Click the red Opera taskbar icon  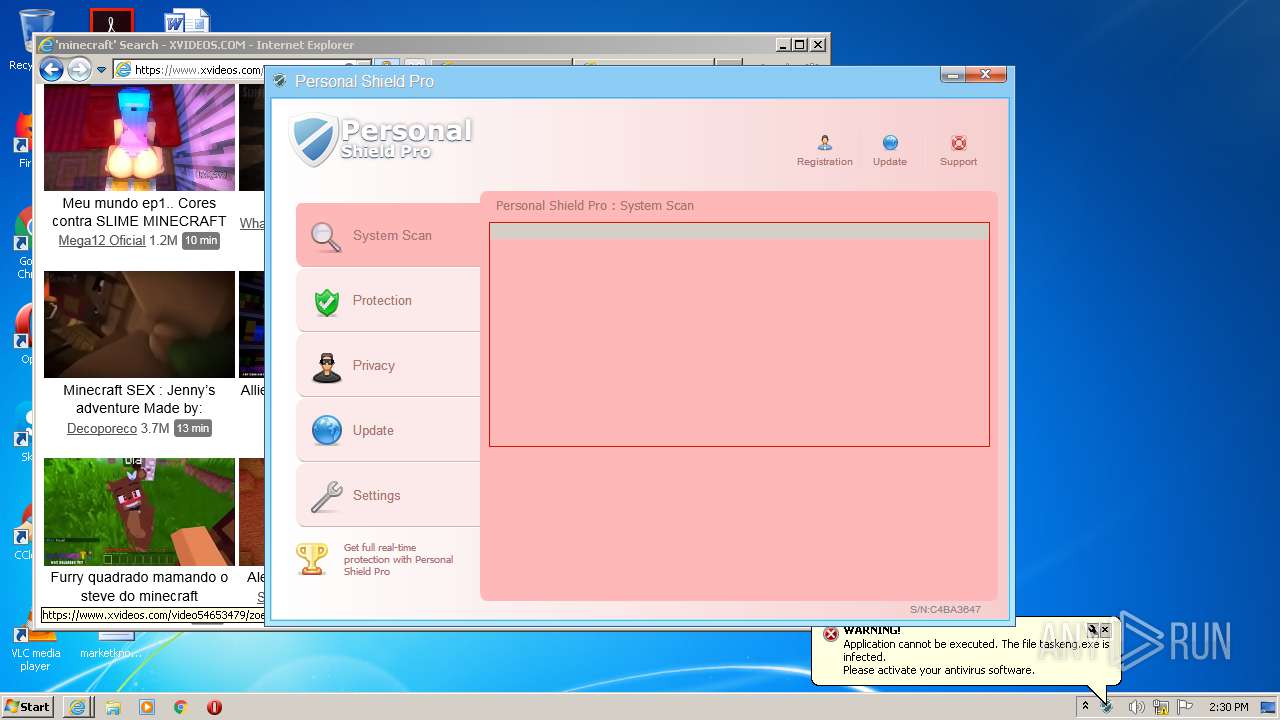click(214, 707)
